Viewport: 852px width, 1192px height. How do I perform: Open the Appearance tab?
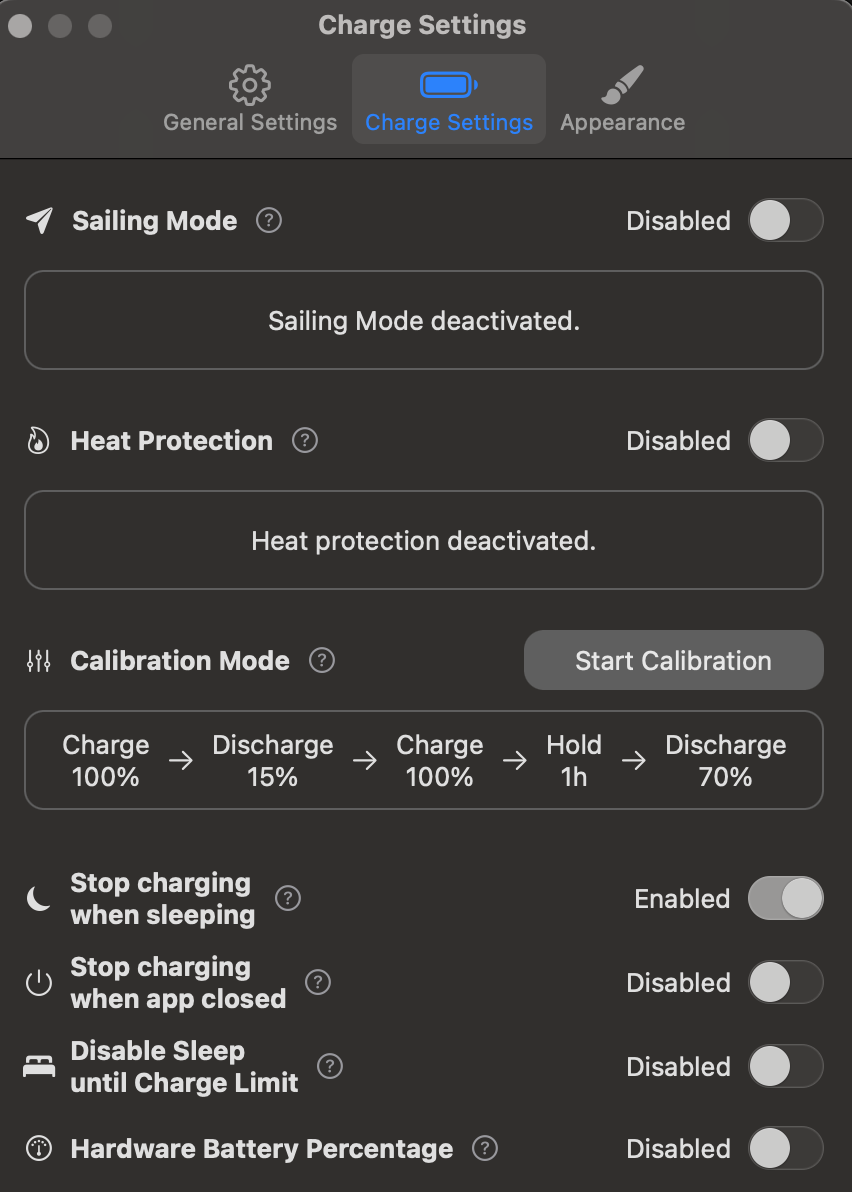pos(622,100)
